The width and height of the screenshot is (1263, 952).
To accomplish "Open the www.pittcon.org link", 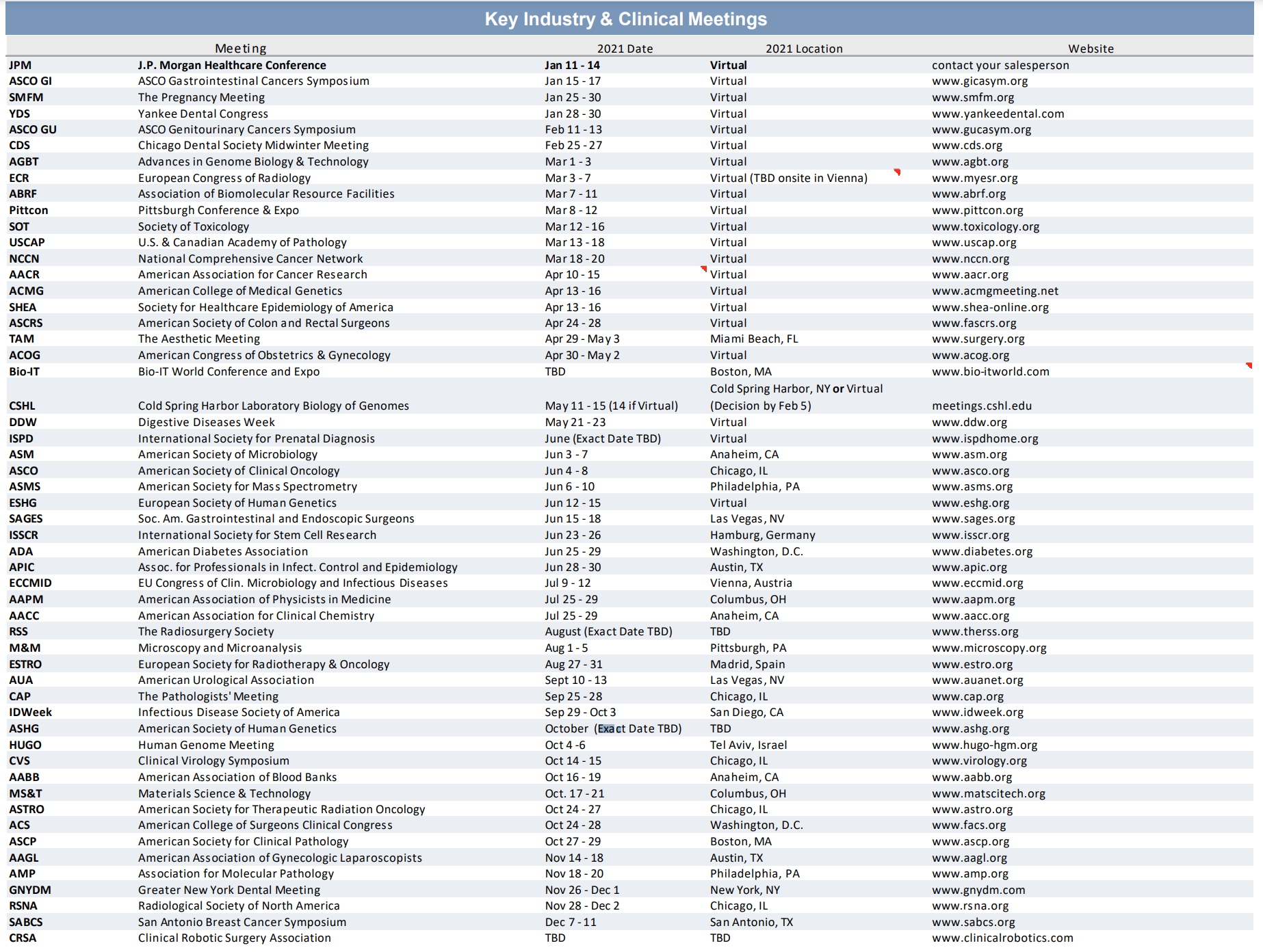I will click(x=977, y=211).
